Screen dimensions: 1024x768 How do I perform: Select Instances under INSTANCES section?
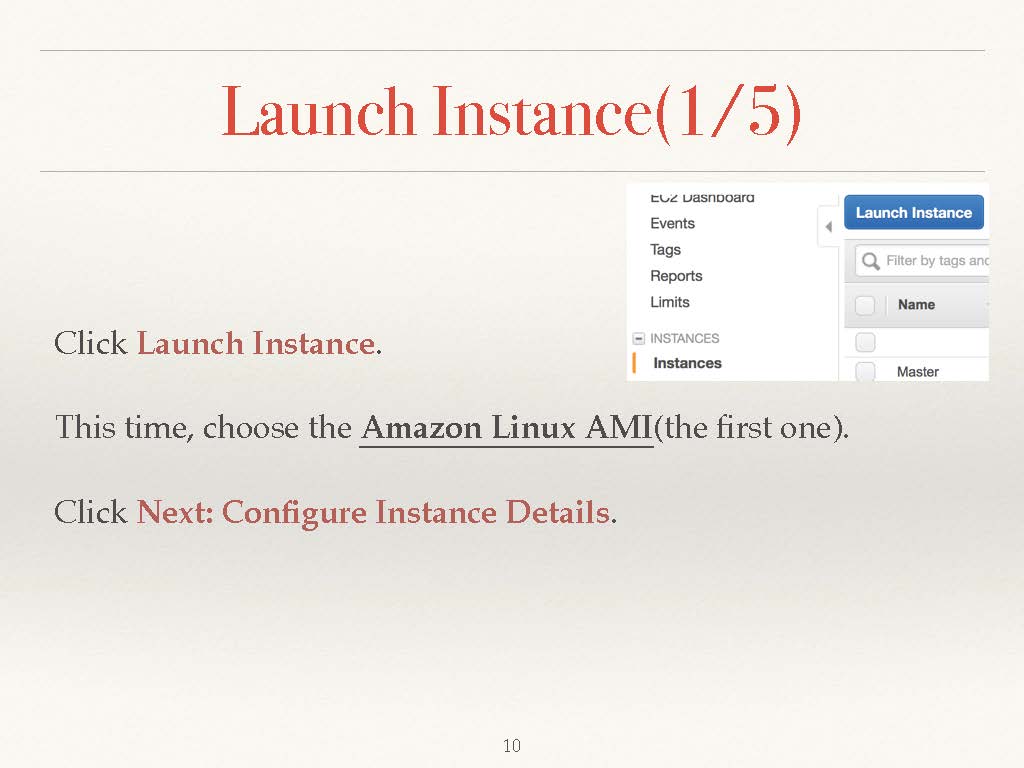click(687, 363)
